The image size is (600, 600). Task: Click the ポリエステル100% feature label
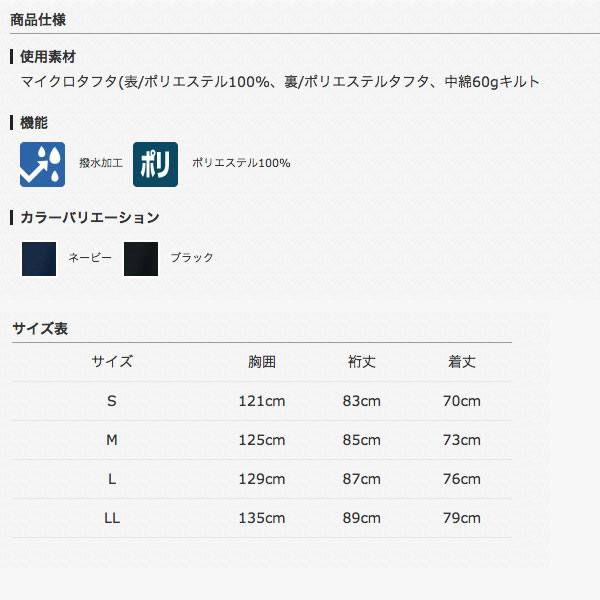pos(241,163)
